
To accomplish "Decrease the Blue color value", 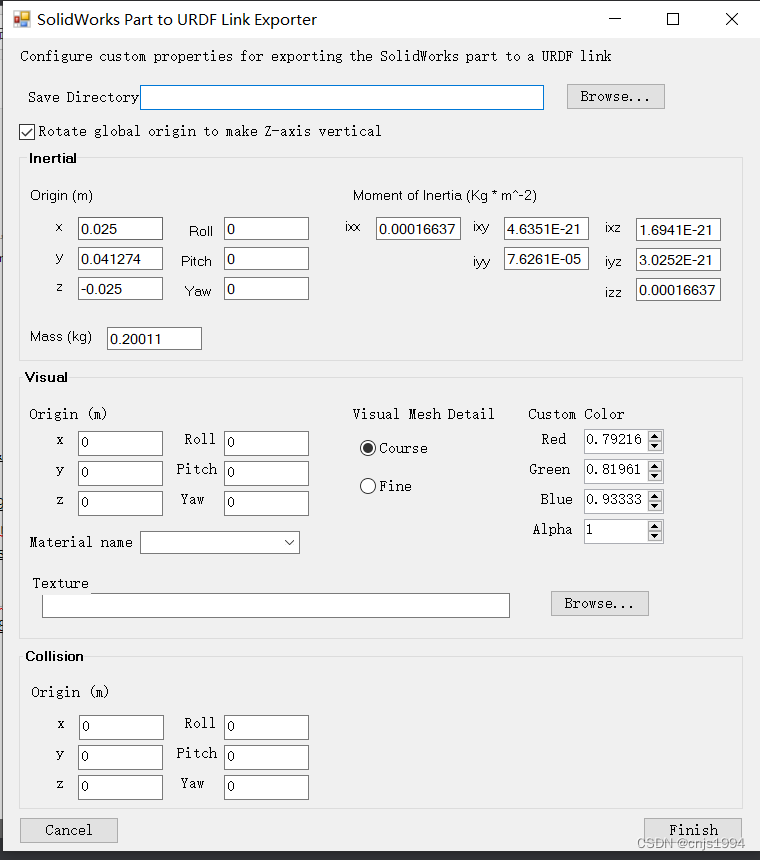I will coord(655,506).
